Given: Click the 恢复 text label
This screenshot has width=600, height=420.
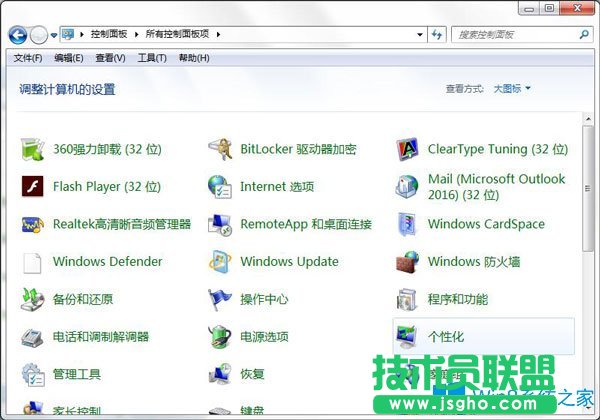Looking at the screenshot, I should 252,374.
